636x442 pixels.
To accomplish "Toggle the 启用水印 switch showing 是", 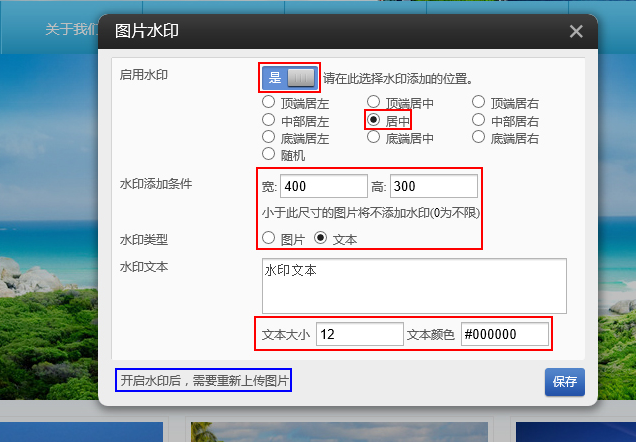I will (x=290, y=77).
